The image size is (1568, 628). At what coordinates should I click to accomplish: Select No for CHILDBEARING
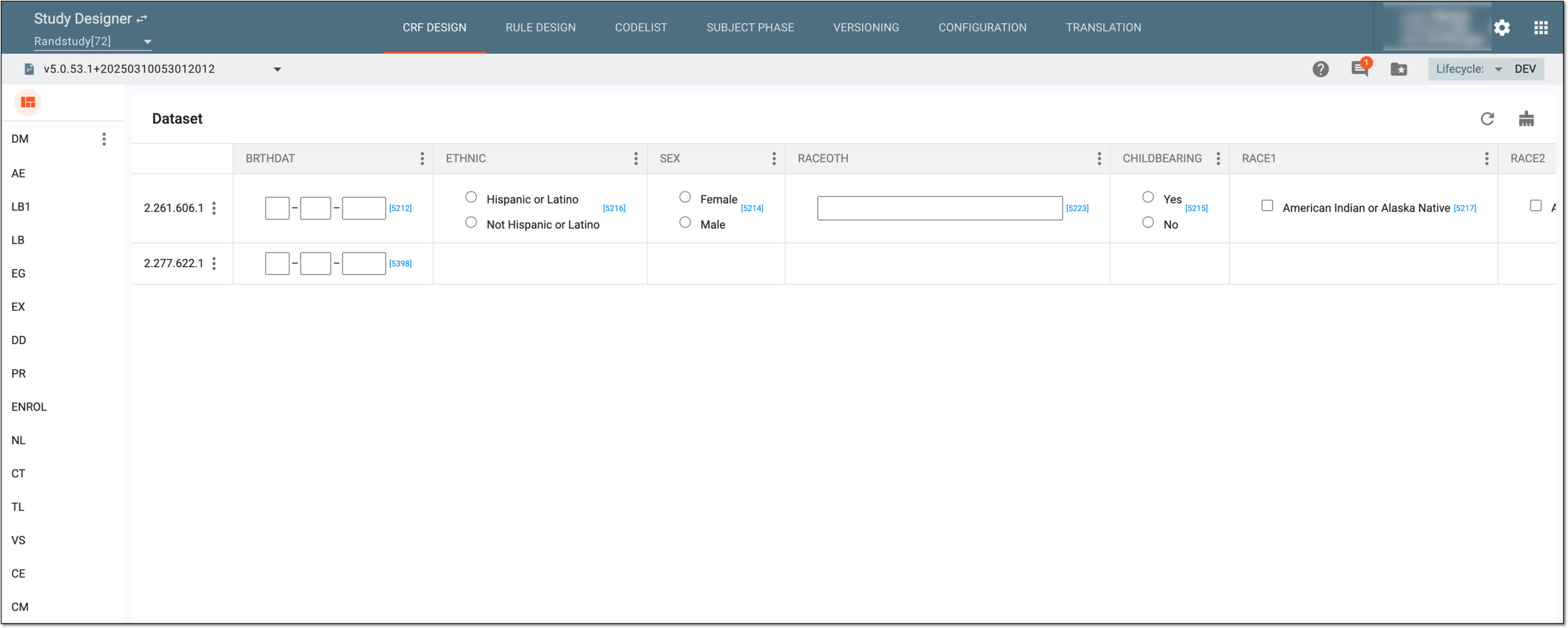pyautogui.click(x=1148, y=222)
